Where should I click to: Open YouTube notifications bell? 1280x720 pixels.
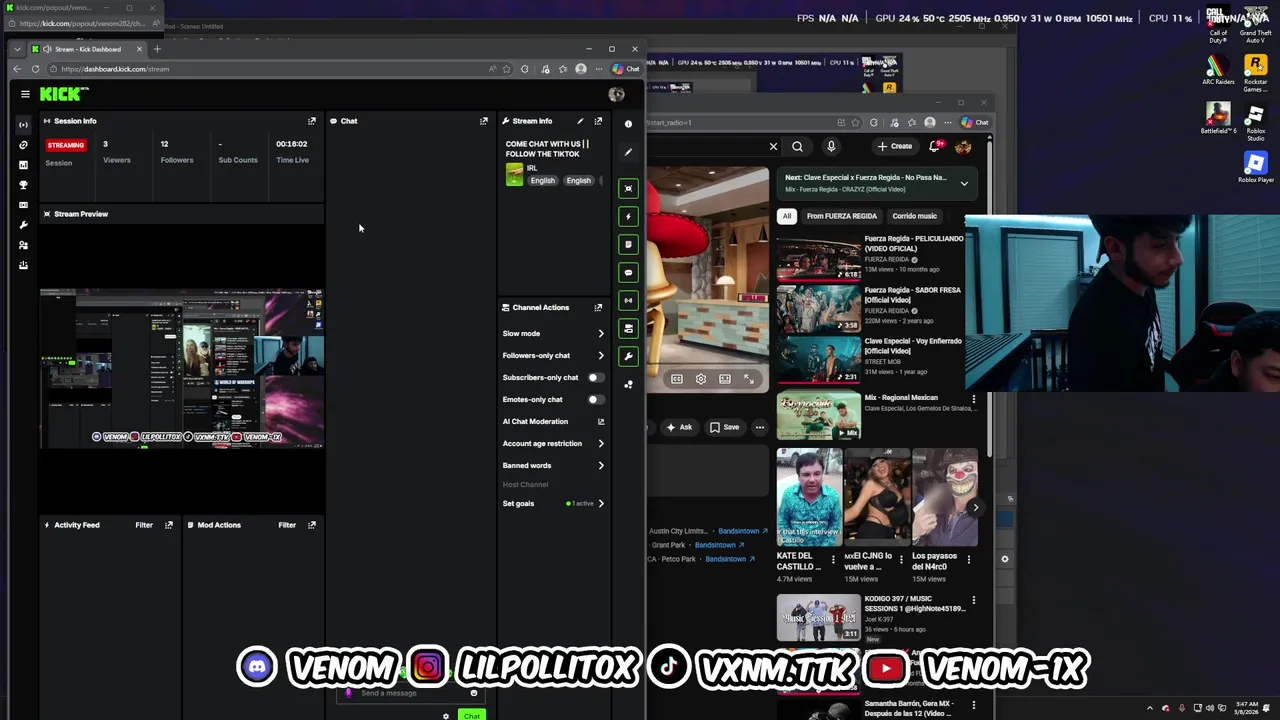click(x=935, y=146)
